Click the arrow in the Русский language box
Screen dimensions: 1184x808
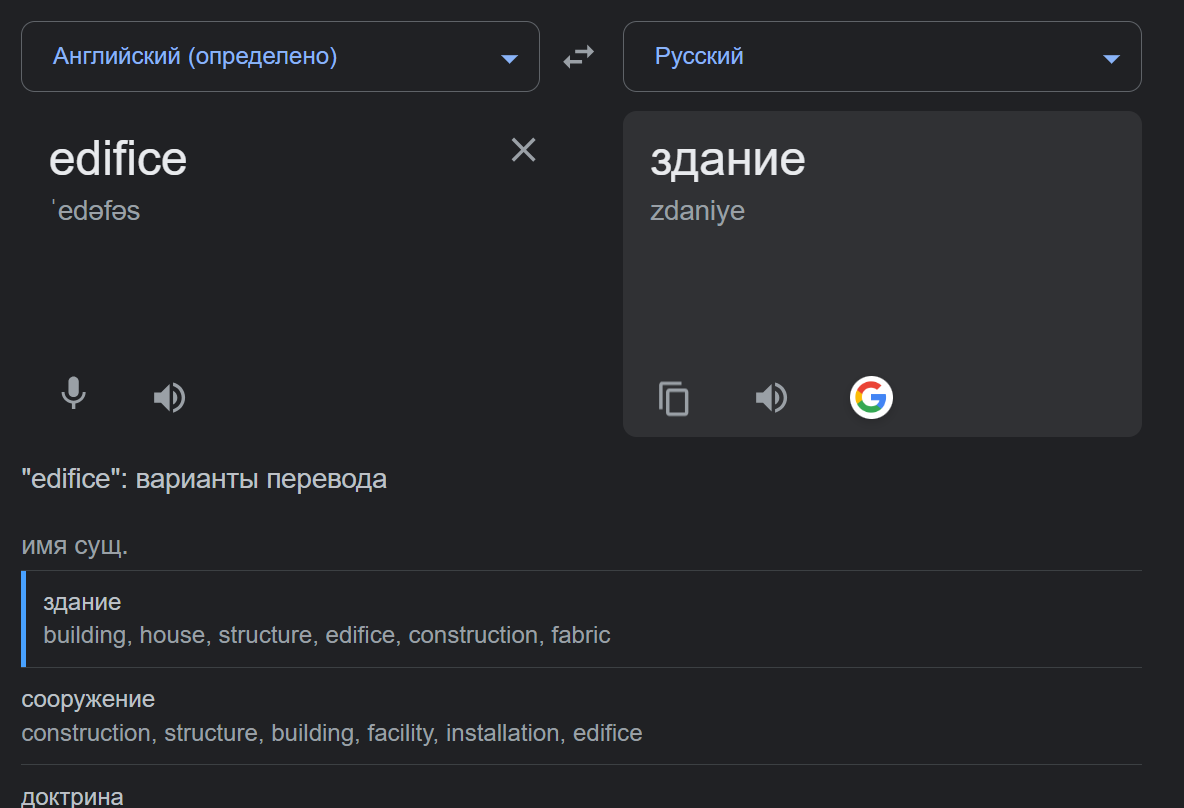click(1111, 59)
